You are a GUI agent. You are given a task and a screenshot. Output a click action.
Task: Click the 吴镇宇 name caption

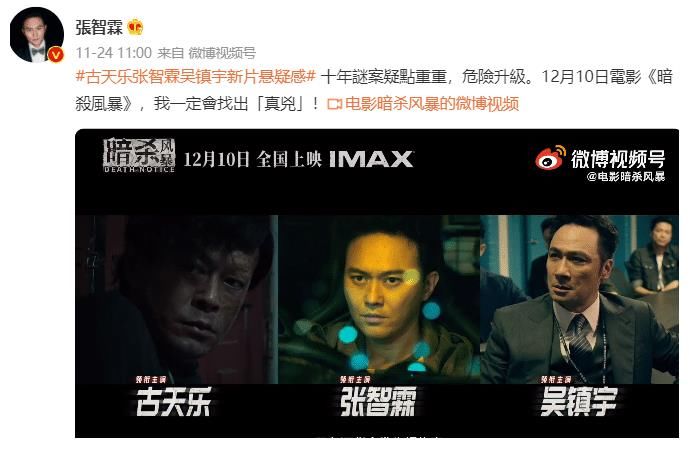[x=579, y=401]
